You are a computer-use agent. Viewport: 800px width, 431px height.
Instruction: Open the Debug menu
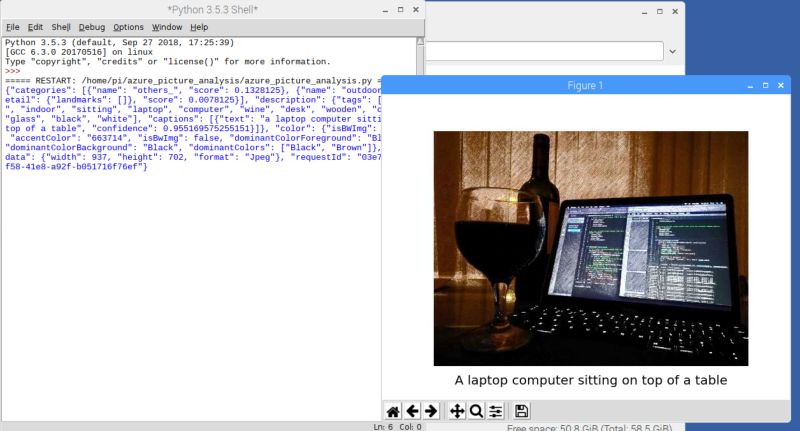pos(92,27)
